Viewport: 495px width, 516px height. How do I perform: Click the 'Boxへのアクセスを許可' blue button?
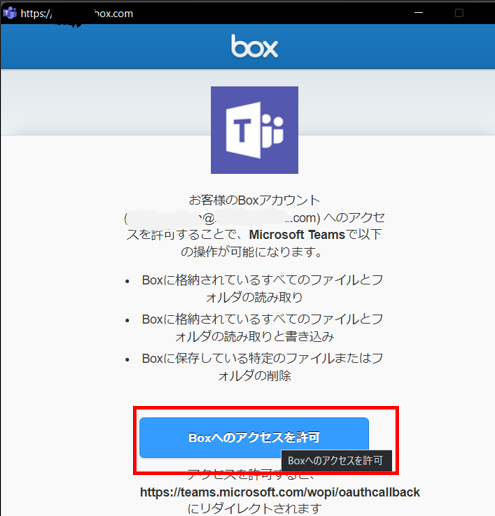tap(254, 437)
